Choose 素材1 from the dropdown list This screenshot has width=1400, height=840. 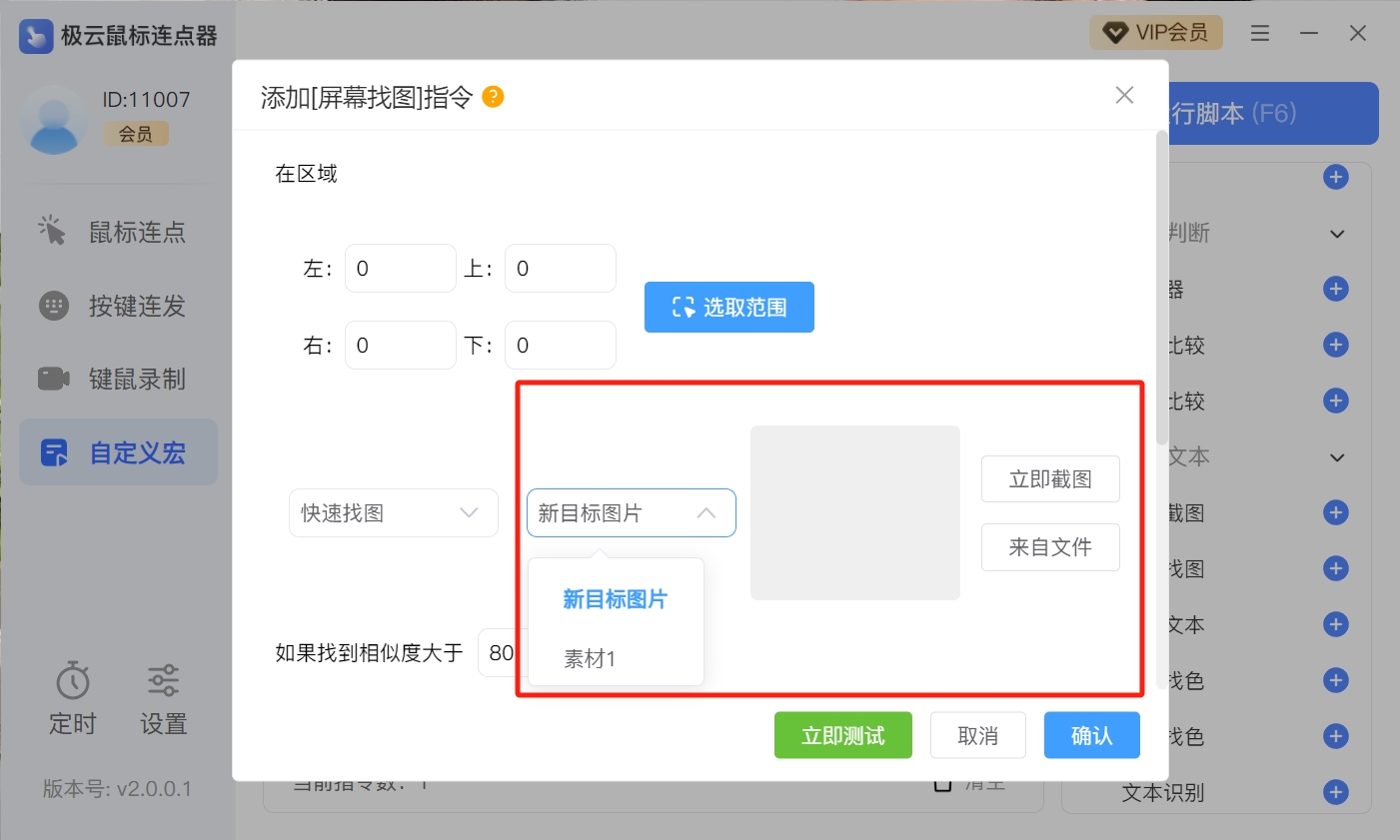pyautogui.click(x=590, y=659)
